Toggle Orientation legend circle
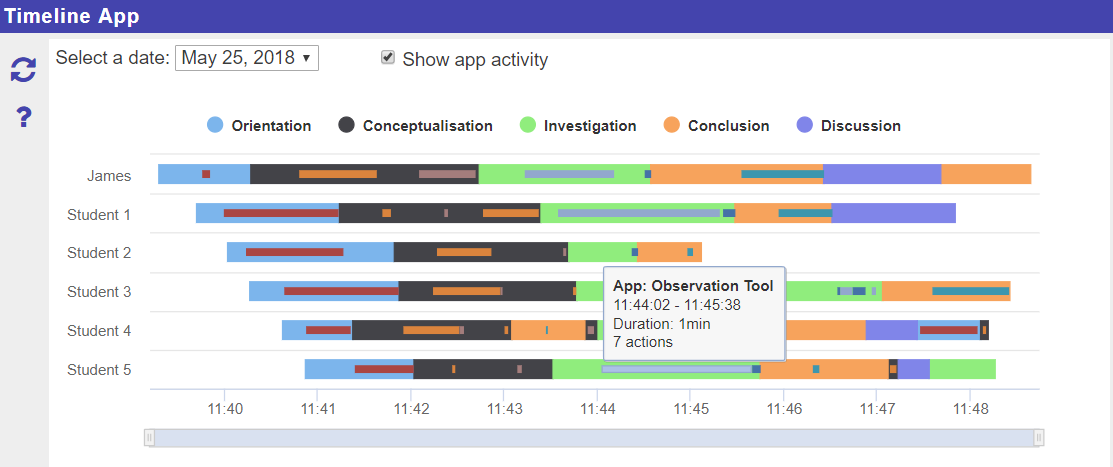The height and width of the screenshot is (467, 1113). click(x=215, y=126)
